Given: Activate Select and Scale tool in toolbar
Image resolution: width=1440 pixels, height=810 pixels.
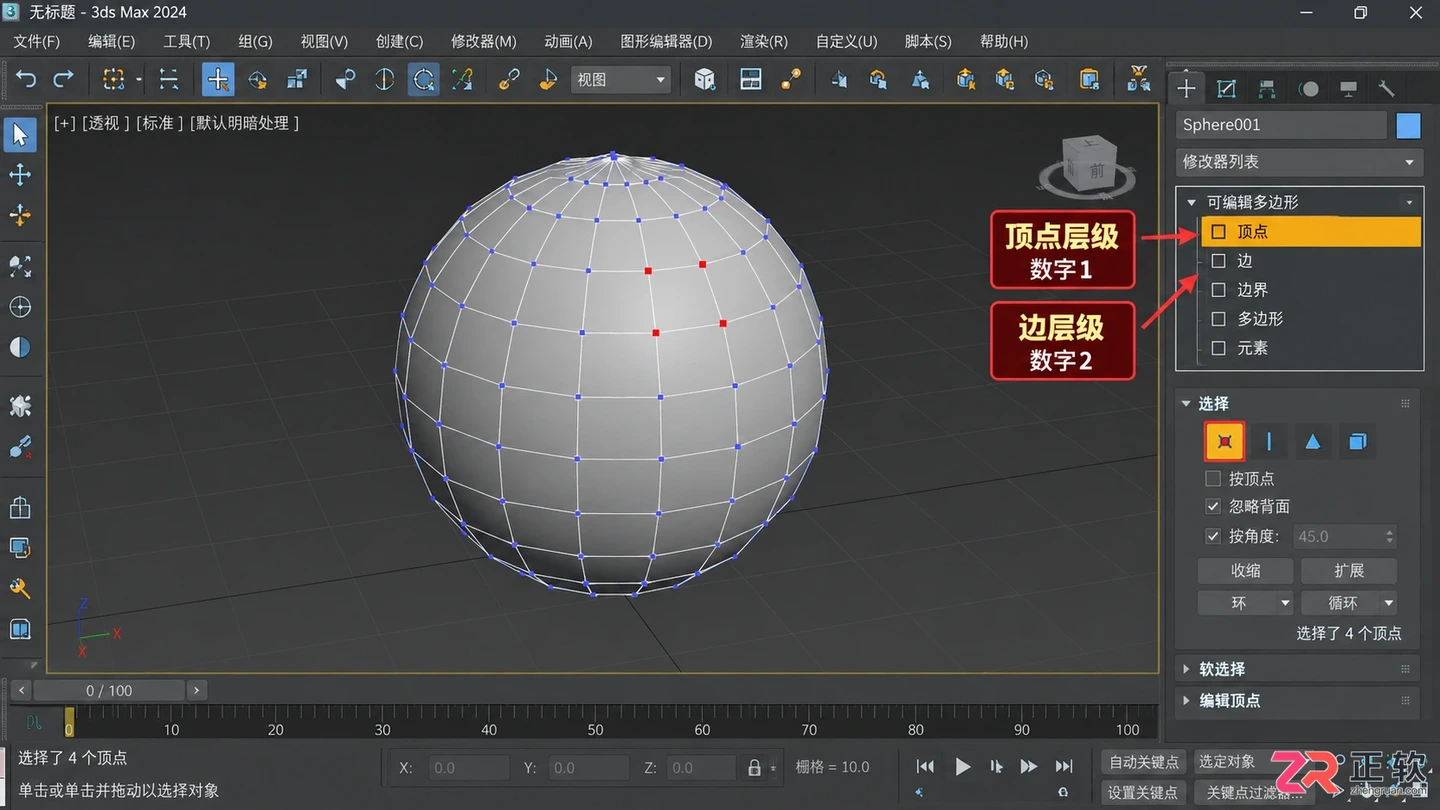Looking at the screenshot, I should pyautogui.click(x=297, y=79).
